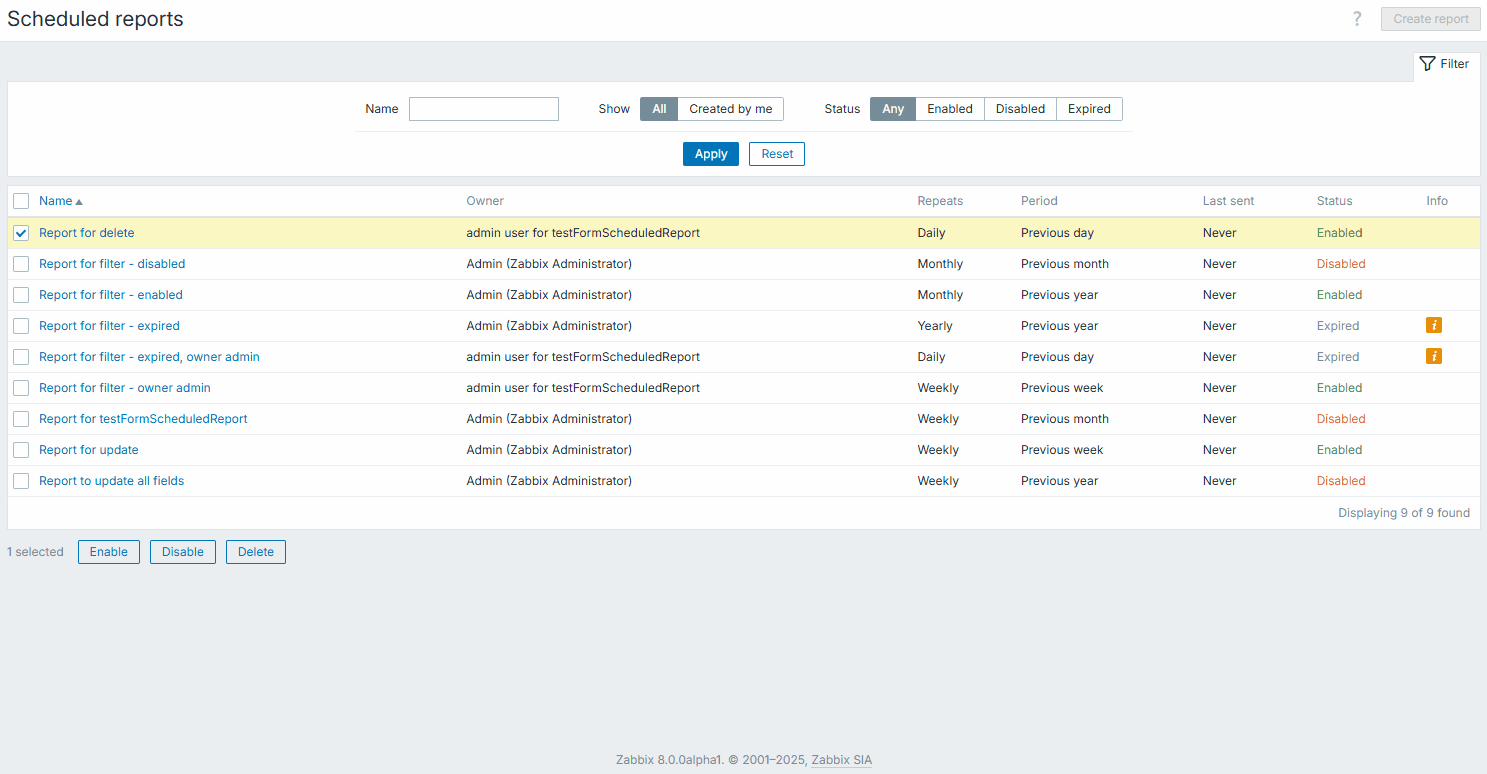Filter status by Expired
Image resolution: width=1487 pixels, height=774 pixels.
point(1088,109)
